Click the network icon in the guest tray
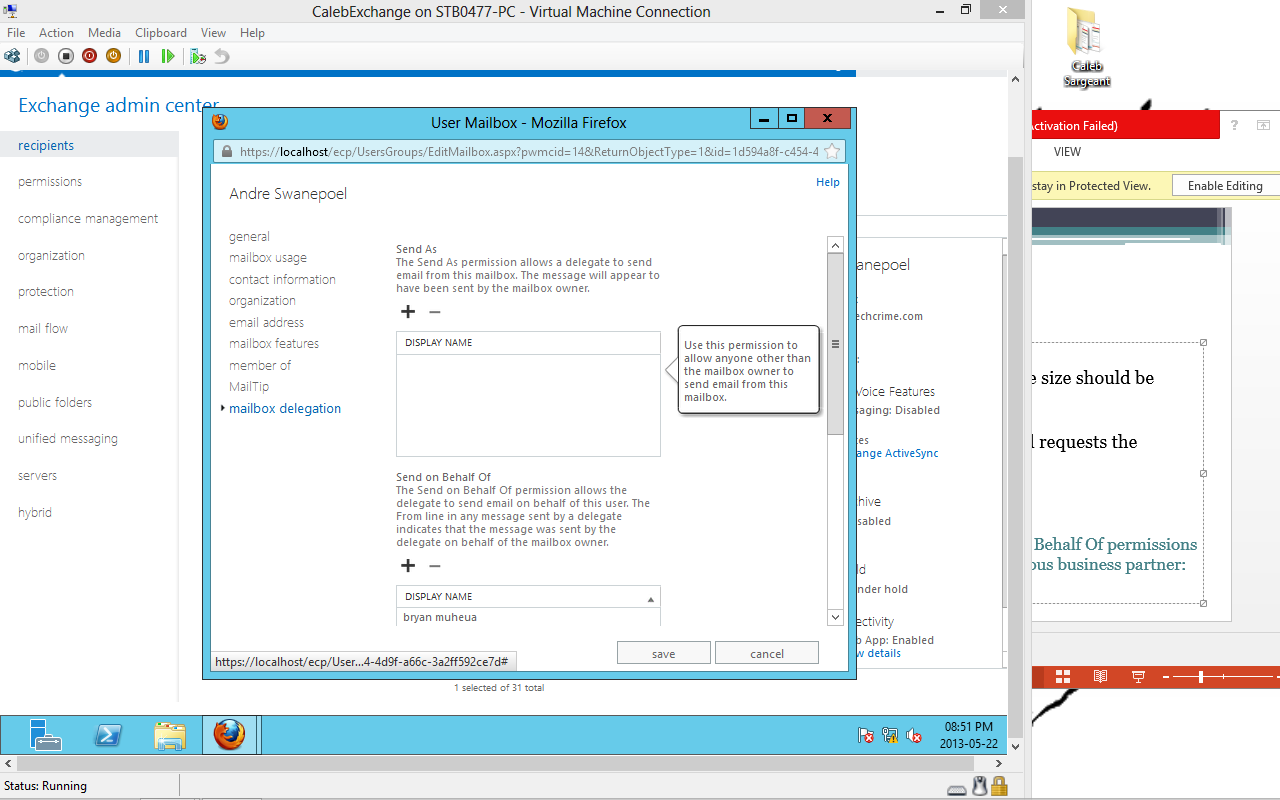Viewport: 1280px width, 800px height. coord(890,735)
